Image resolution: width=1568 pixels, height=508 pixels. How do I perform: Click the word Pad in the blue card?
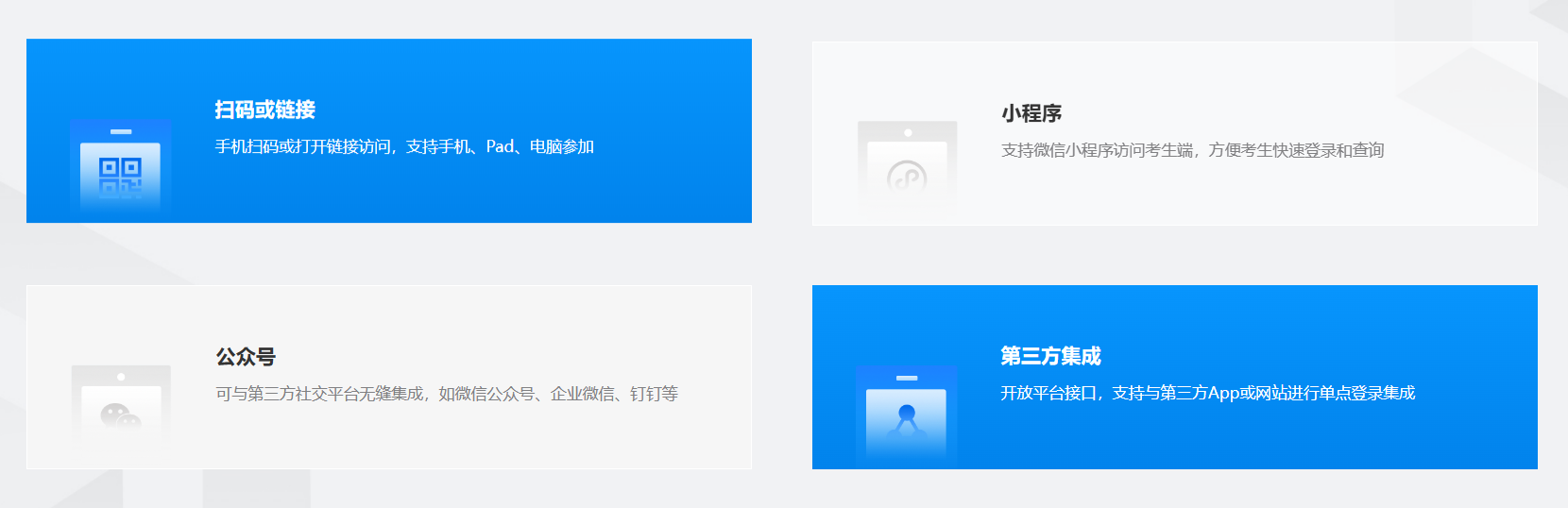tap(500, 146)
